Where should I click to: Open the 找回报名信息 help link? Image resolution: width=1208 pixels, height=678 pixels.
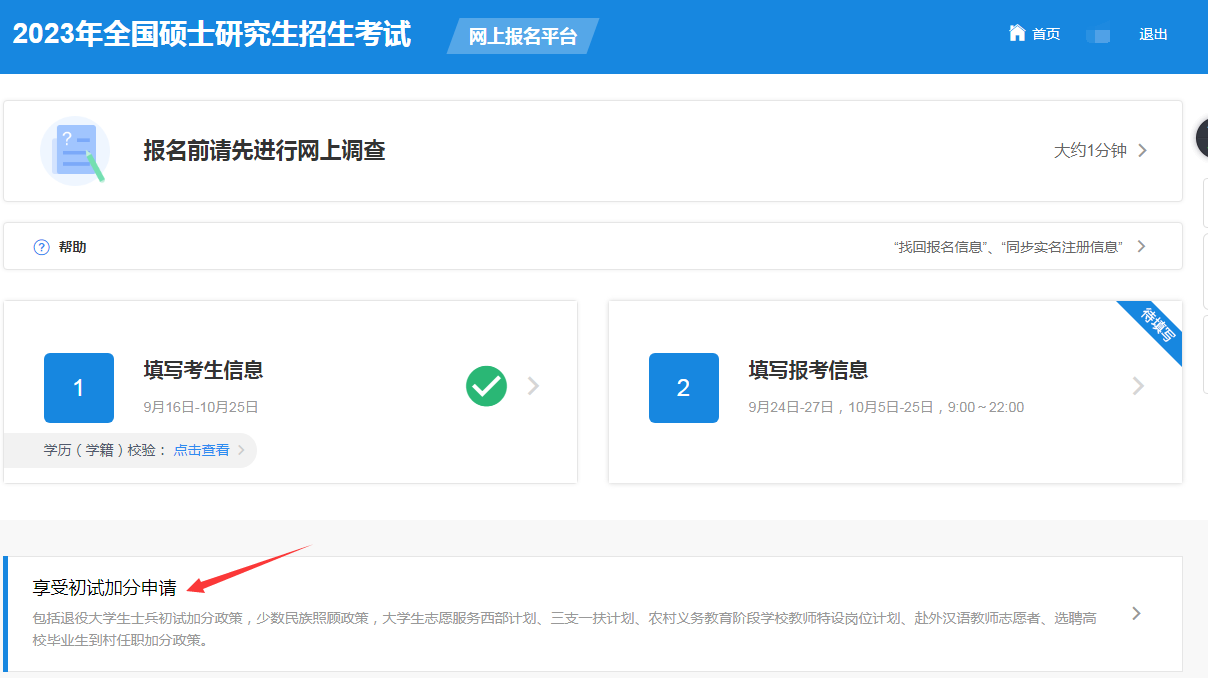[938, 247]
